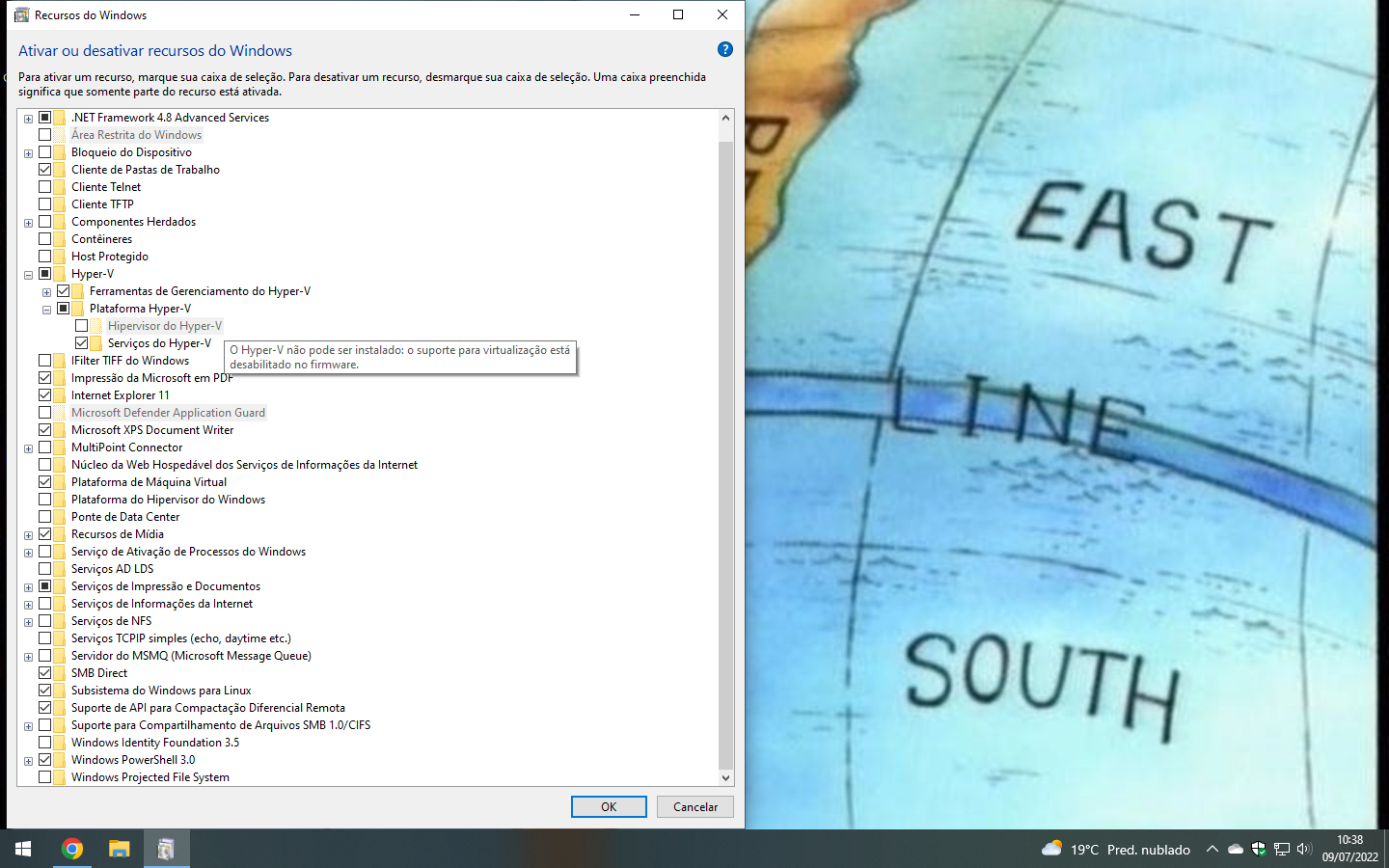Expand .NET Framework 4.8 Advanced Services
Viewport: 1389px width, 868px height.
tap(28, 119)
